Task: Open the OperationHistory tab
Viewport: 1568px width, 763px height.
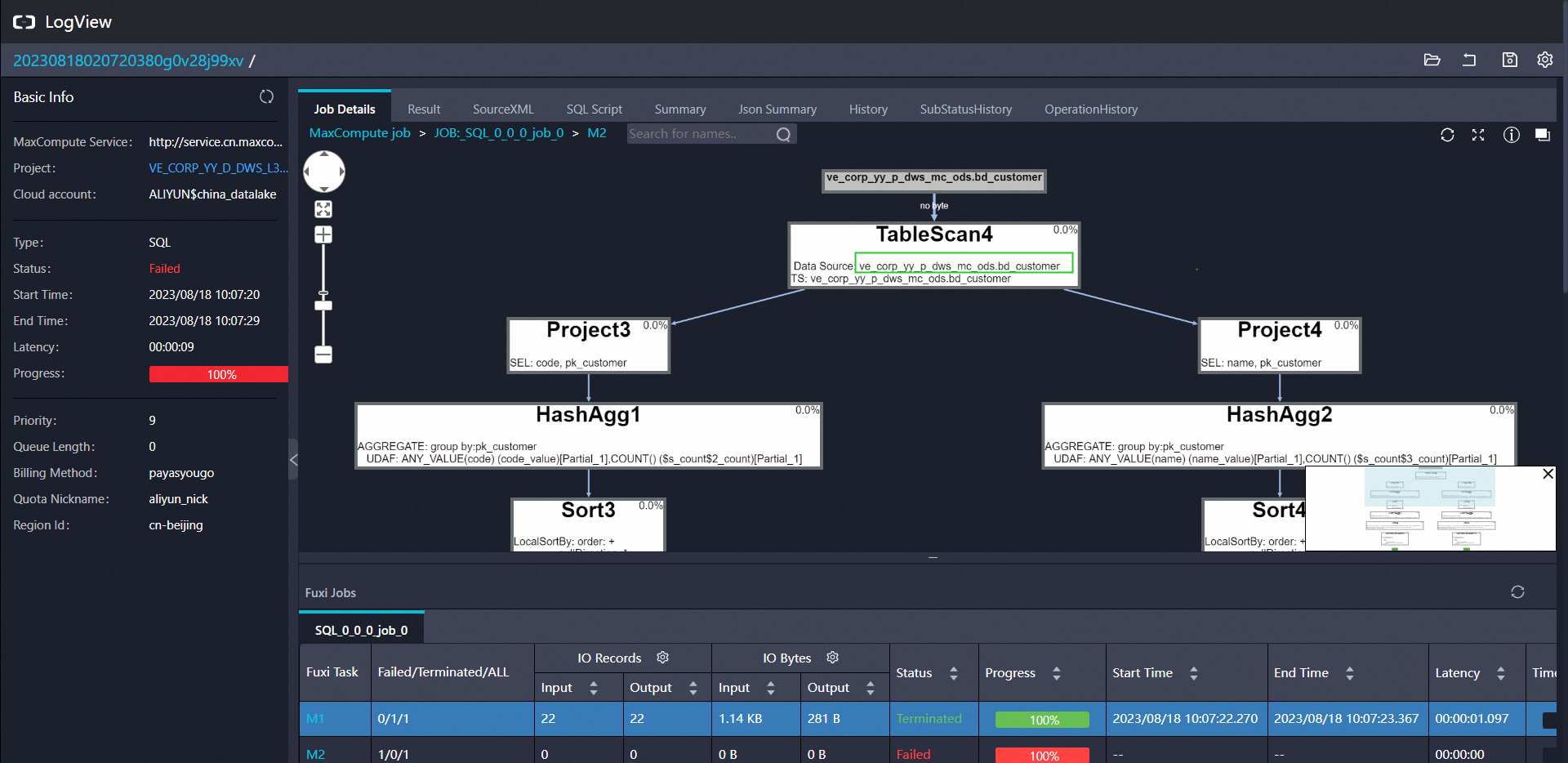Action: [1091, 109]
